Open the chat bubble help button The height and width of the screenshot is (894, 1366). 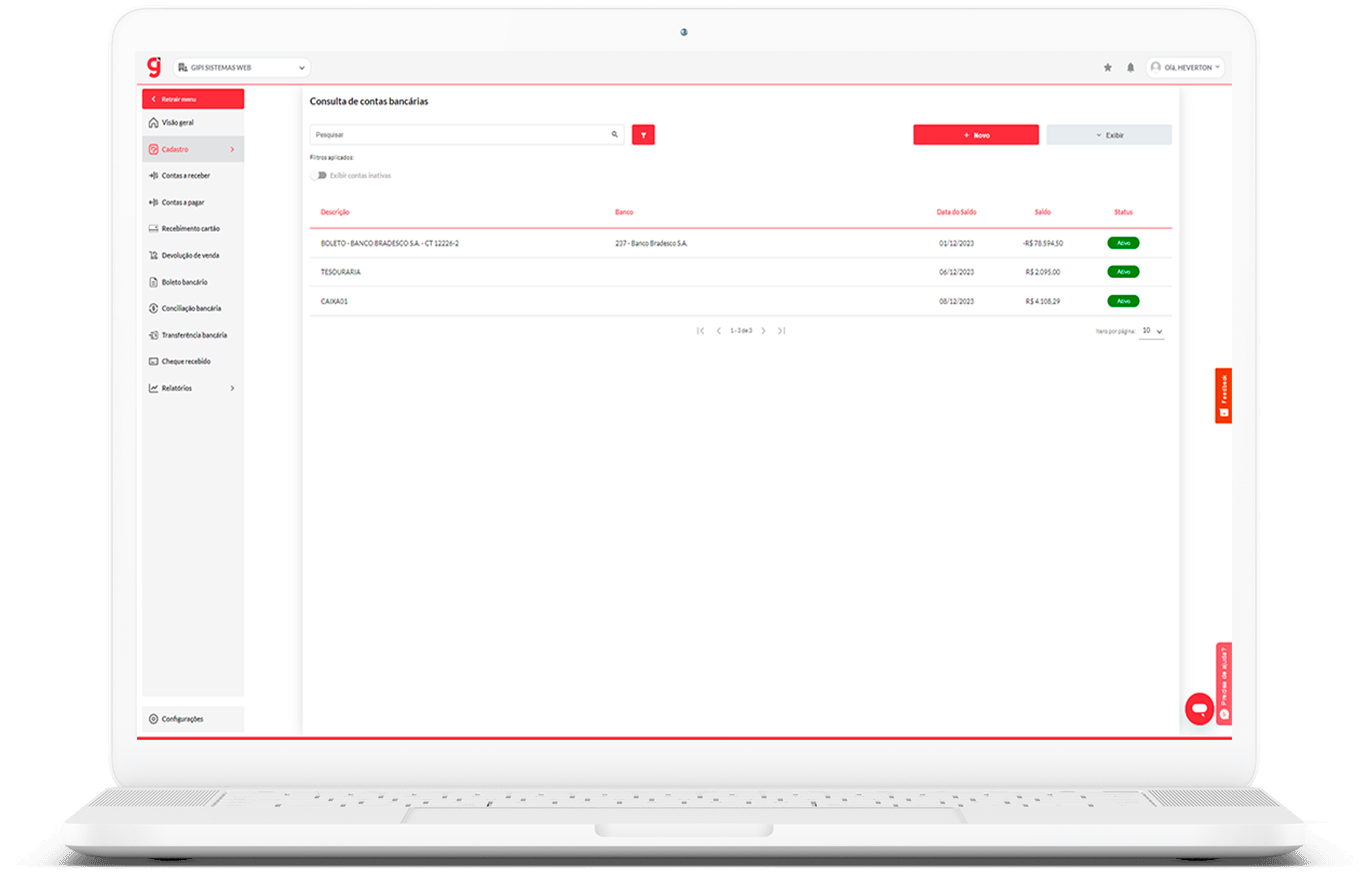[1198, 708]
